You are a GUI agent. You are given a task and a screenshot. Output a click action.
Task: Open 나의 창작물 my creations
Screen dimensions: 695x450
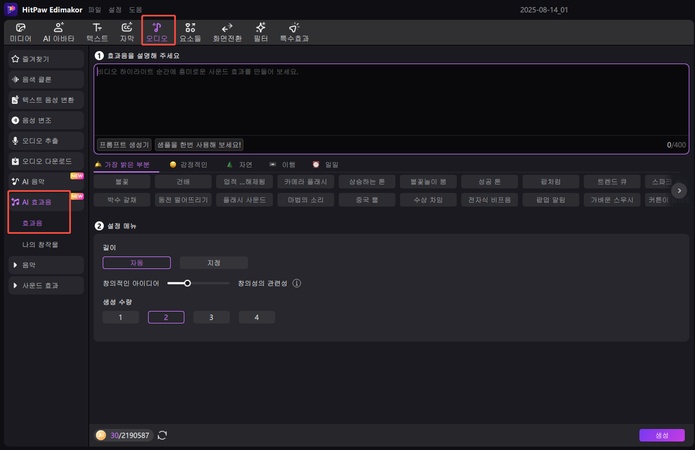[x=40, y=244]
